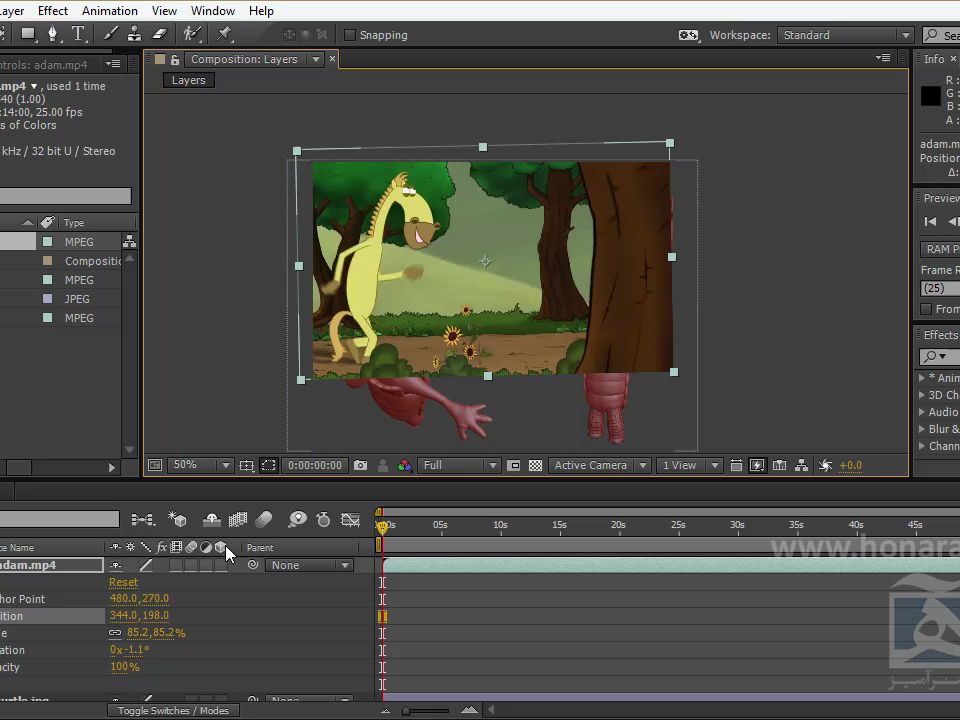Select the Pen tool

coord(53,34)
